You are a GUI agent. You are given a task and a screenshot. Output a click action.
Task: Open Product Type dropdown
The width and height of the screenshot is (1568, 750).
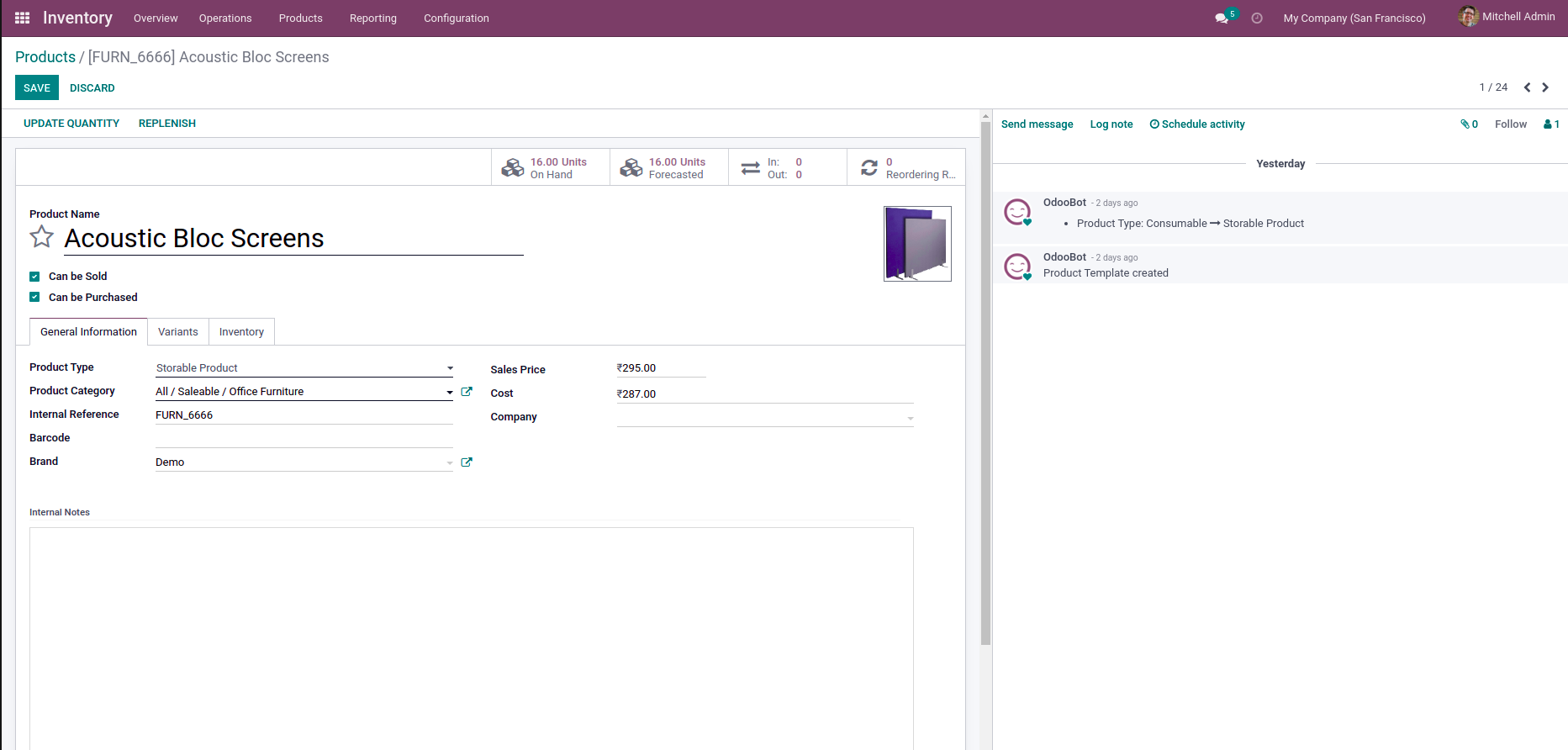point(304,368)
